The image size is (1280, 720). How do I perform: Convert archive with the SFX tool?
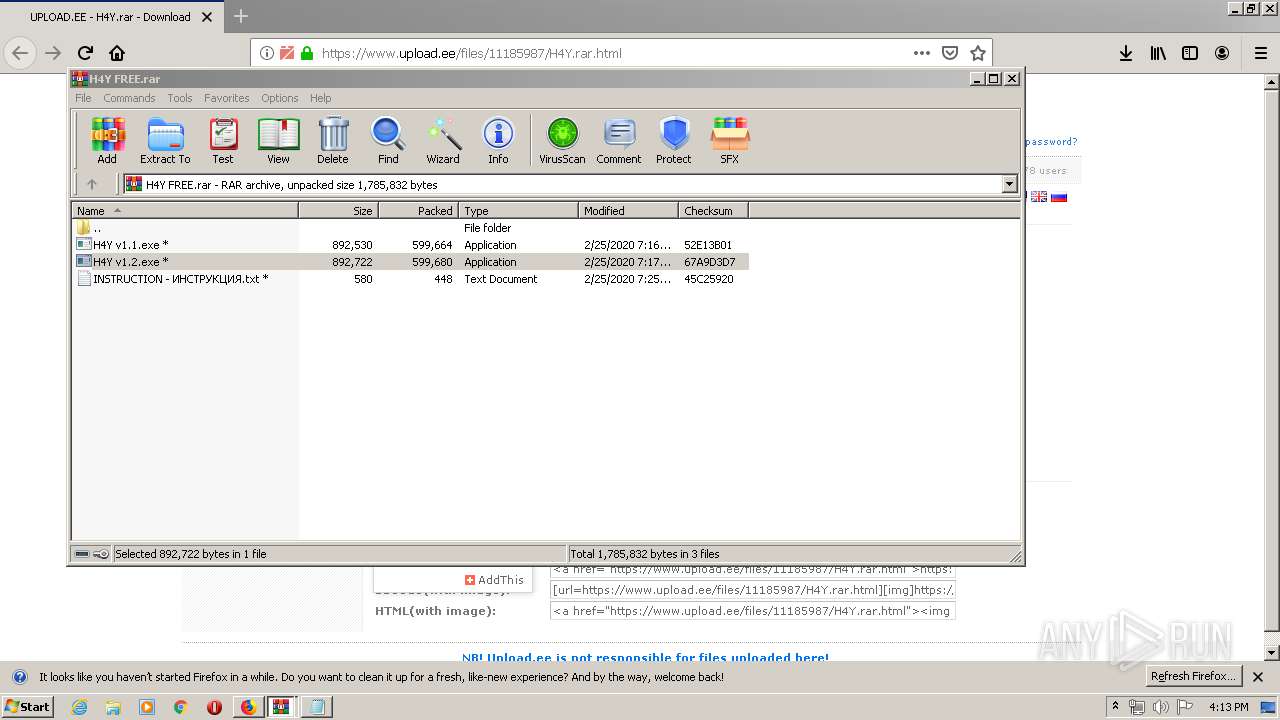[730, 140]
